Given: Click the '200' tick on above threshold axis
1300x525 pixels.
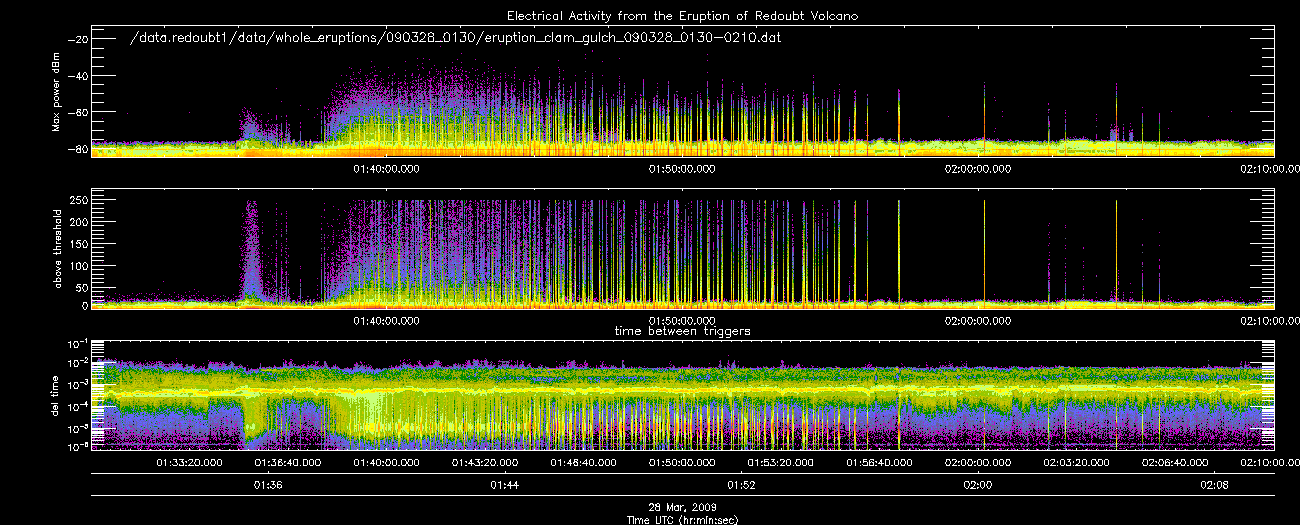Looking at the screenshot, I should point(80,222).
